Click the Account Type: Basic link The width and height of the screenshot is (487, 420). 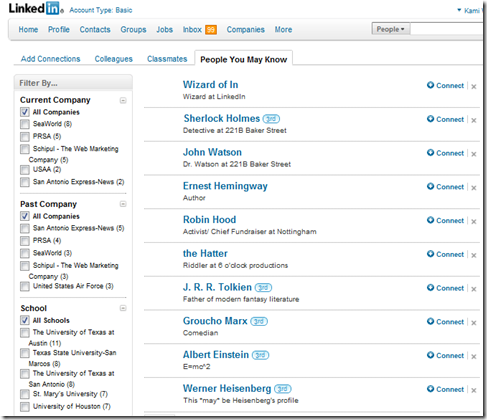coord(101,10)
